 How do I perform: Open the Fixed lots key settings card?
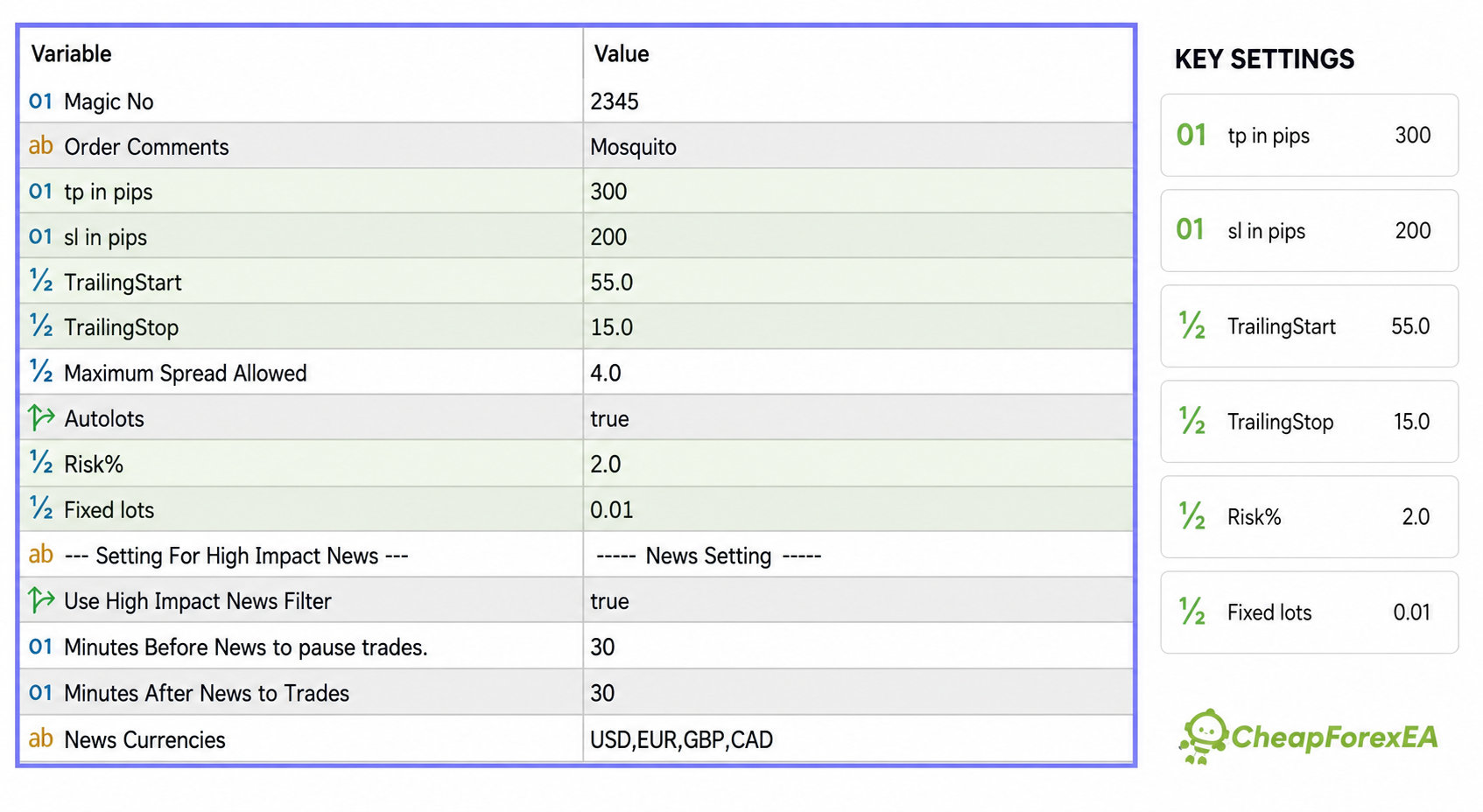tap(1310, 612)
